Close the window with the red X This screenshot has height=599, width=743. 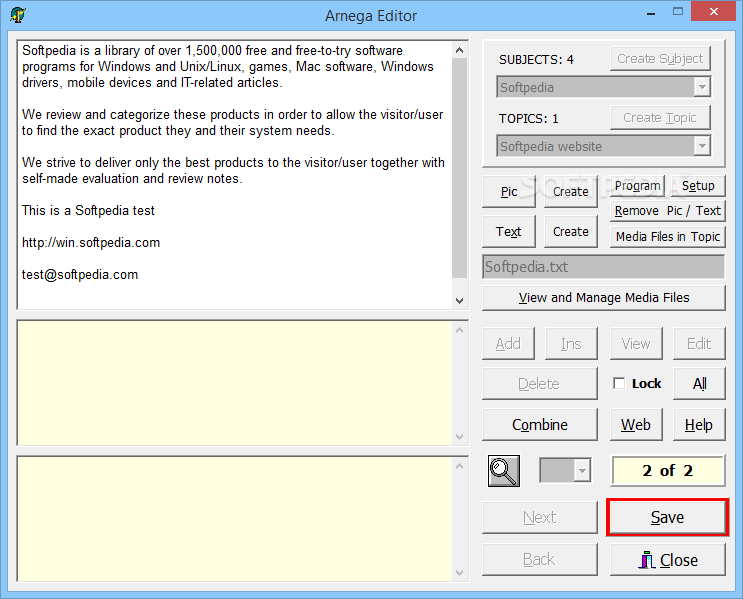point(714,11)
